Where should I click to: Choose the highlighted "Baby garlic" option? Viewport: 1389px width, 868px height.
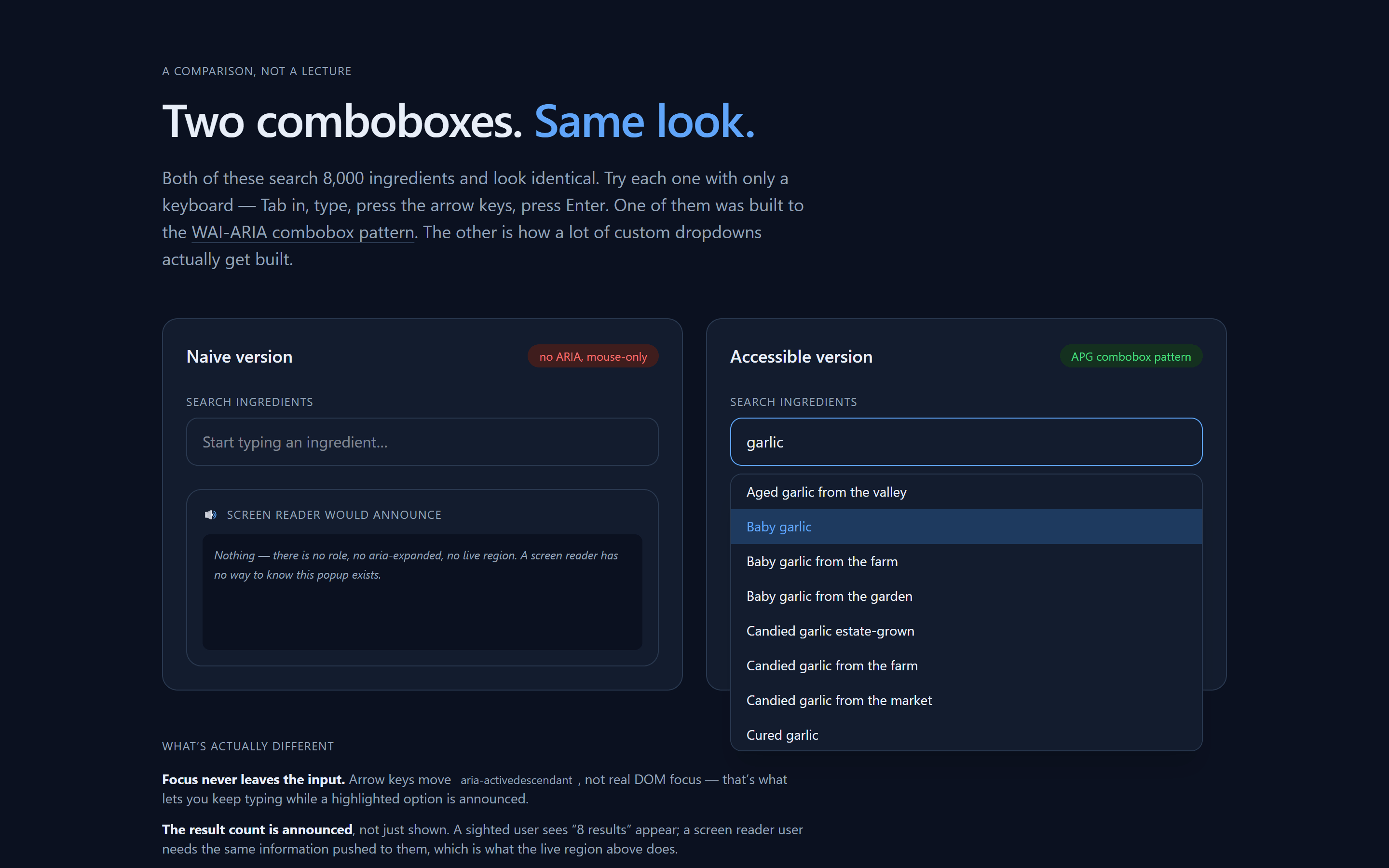pyautogui.click(x=966, y=527)
